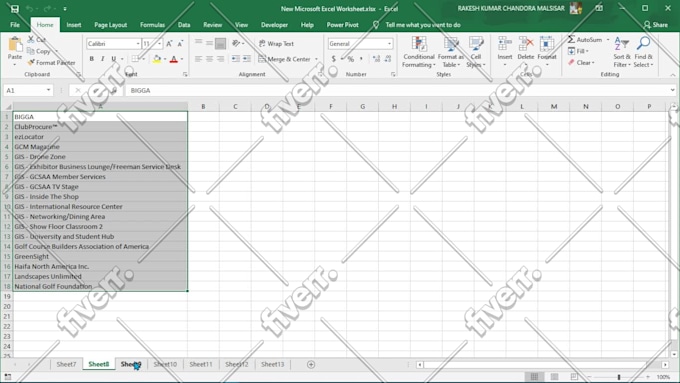This screenshot has height=383, width=680.
Task: Click the zoom slider handle
Action: coord(619,377)
